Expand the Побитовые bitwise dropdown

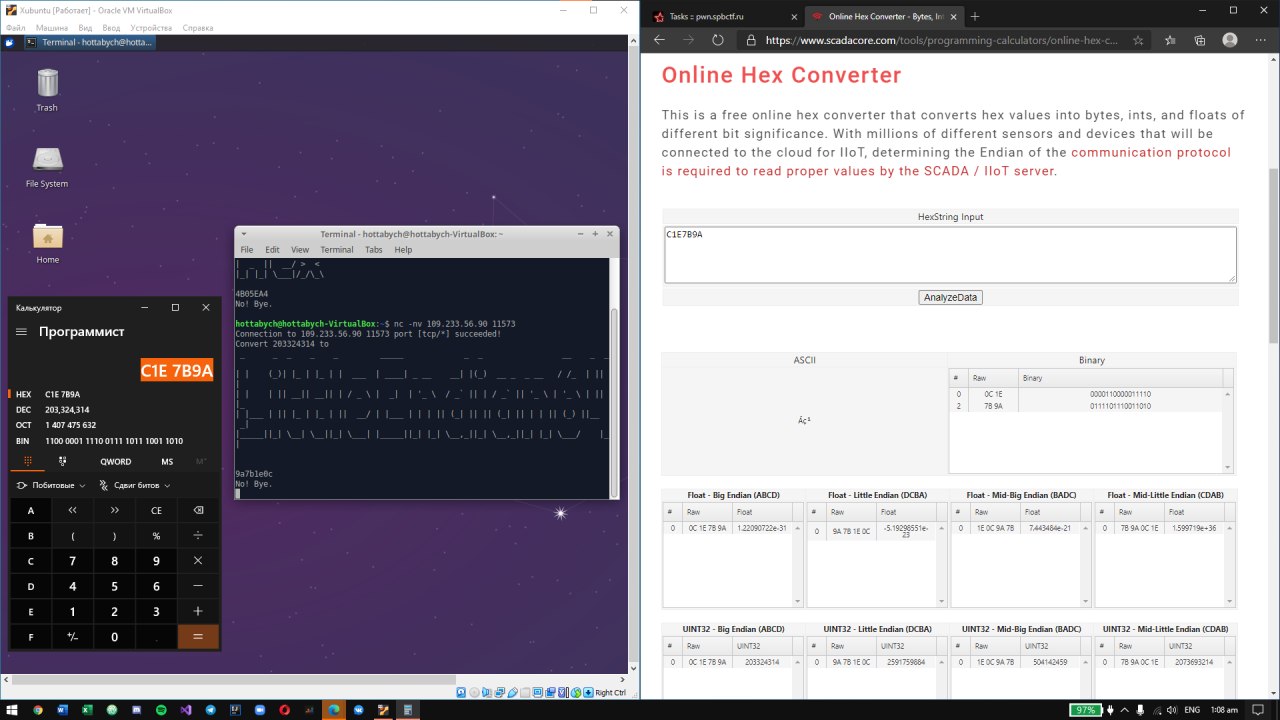pos(51,485)
